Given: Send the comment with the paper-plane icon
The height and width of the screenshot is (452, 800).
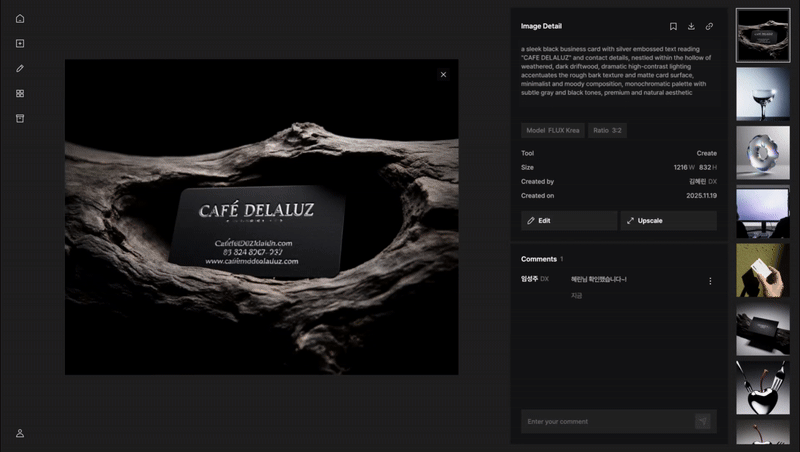Looking at the screenshot, I should click(x=703, y=421).
